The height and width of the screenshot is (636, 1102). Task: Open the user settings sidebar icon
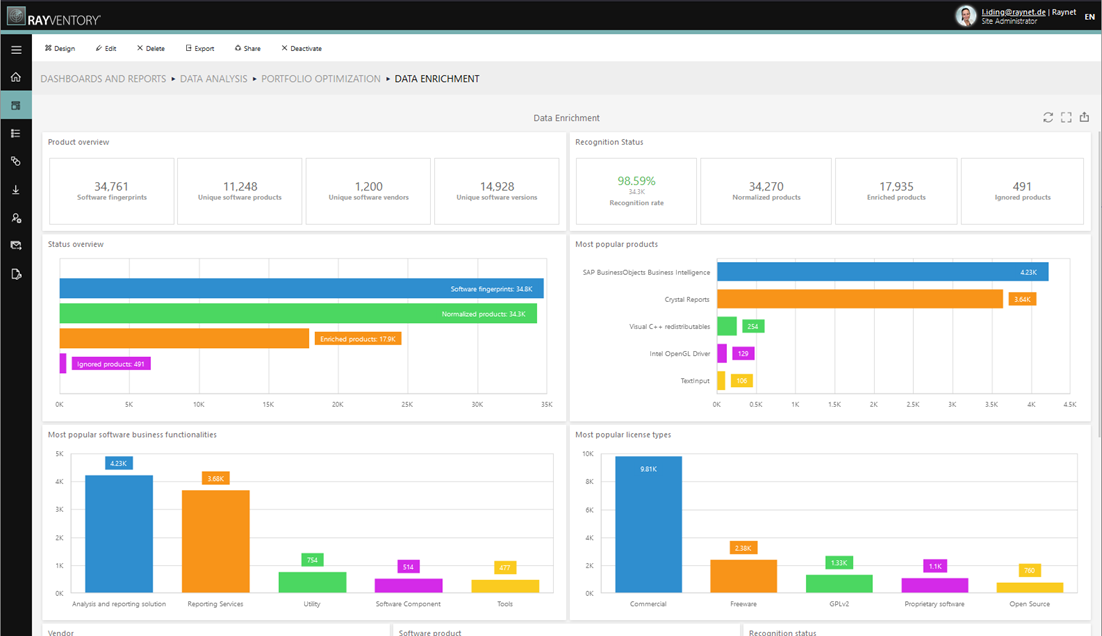(x=16, y=217)
